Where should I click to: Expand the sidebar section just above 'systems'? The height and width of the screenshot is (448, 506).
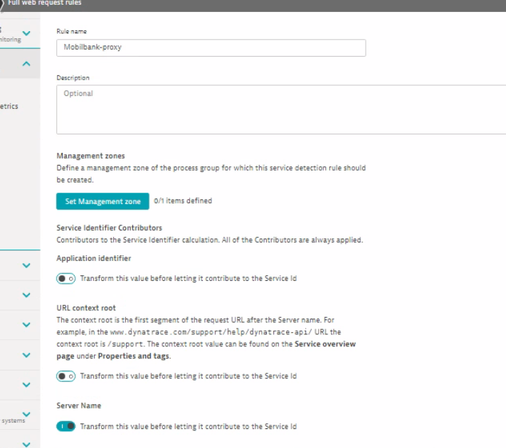pyautogui.click(x=26, y=385)
